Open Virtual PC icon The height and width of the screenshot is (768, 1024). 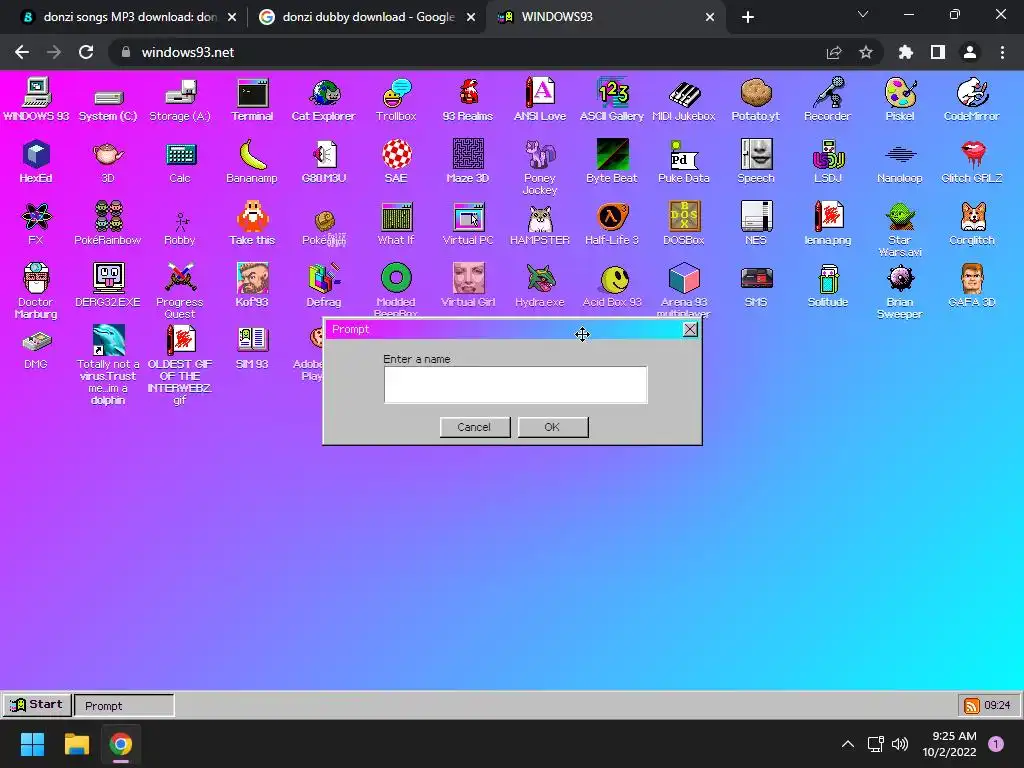(x=468, y=224)
